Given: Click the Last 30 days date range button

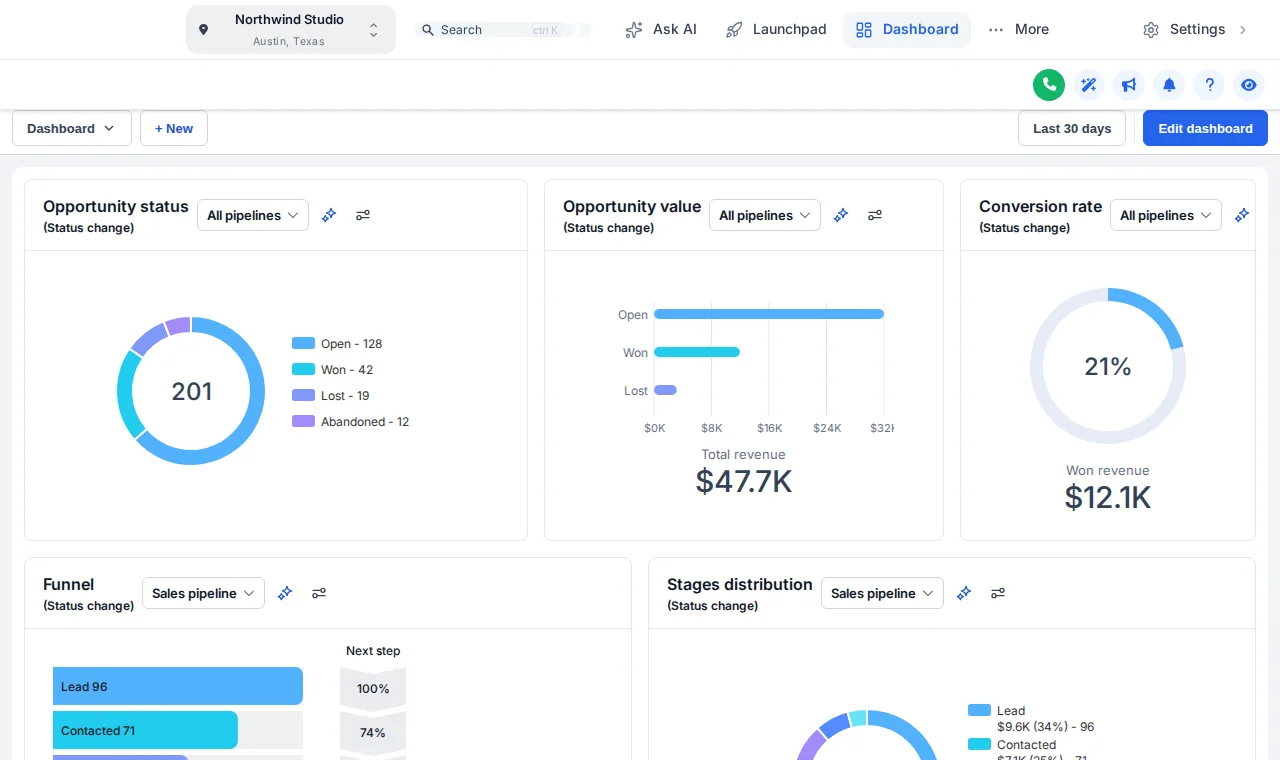Looking at the screenshot, I should [x=1072, y=128].
